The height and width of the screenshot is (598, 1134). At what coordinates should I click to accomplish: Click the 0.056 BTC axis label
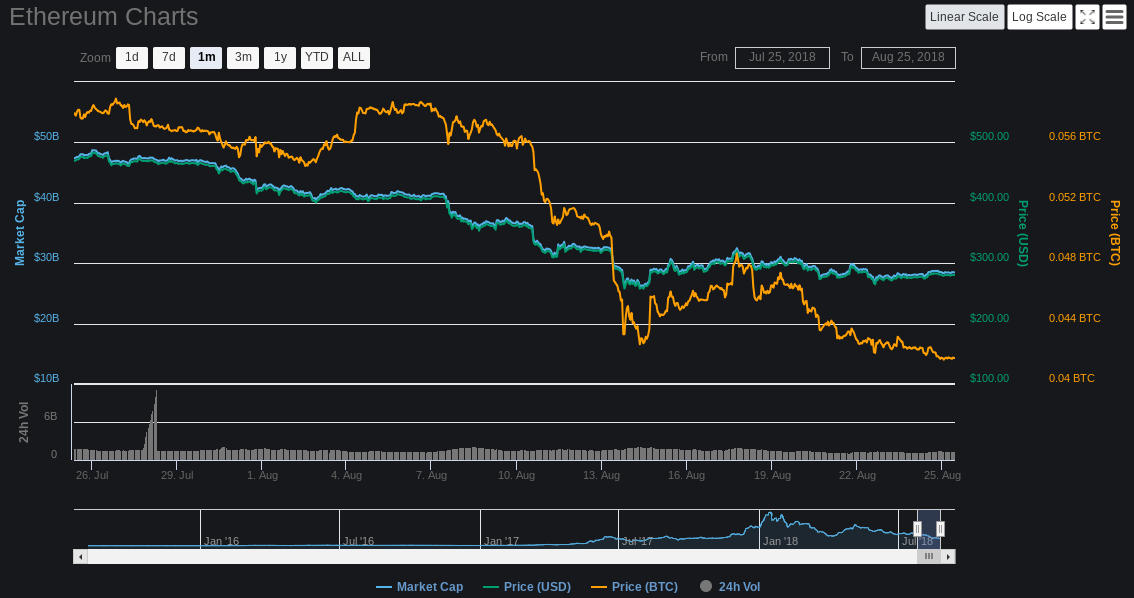pyautogui.click(x=1075, y=137)
